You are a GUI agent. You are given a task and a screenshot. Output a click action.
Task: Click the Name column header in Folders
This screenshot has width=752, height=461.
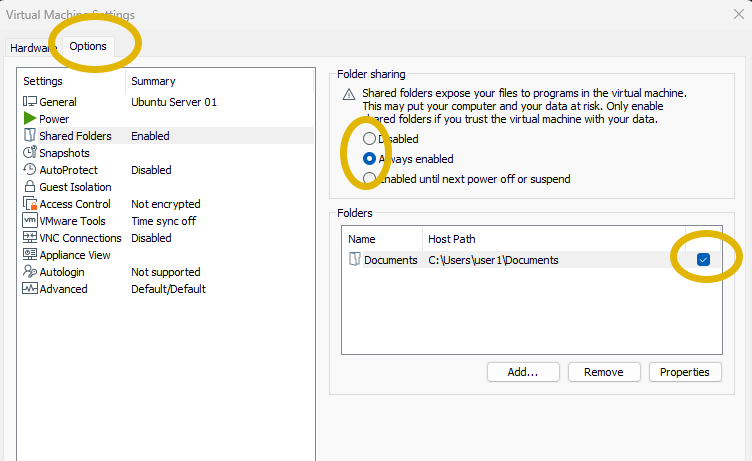(382, 239)
